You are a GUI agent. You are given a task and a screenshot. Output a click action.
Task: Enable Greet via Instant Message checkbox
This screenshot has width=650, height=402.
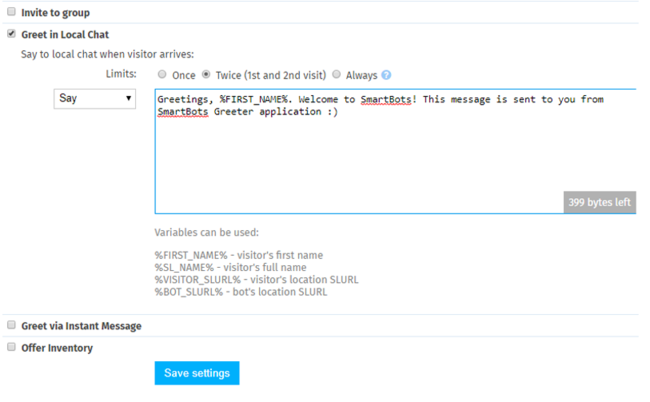12,325
